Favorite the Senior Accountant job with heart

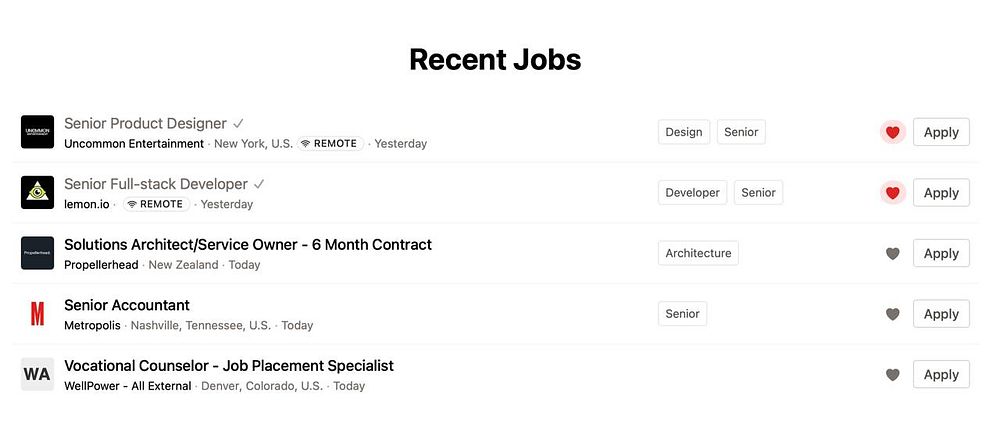893,314
